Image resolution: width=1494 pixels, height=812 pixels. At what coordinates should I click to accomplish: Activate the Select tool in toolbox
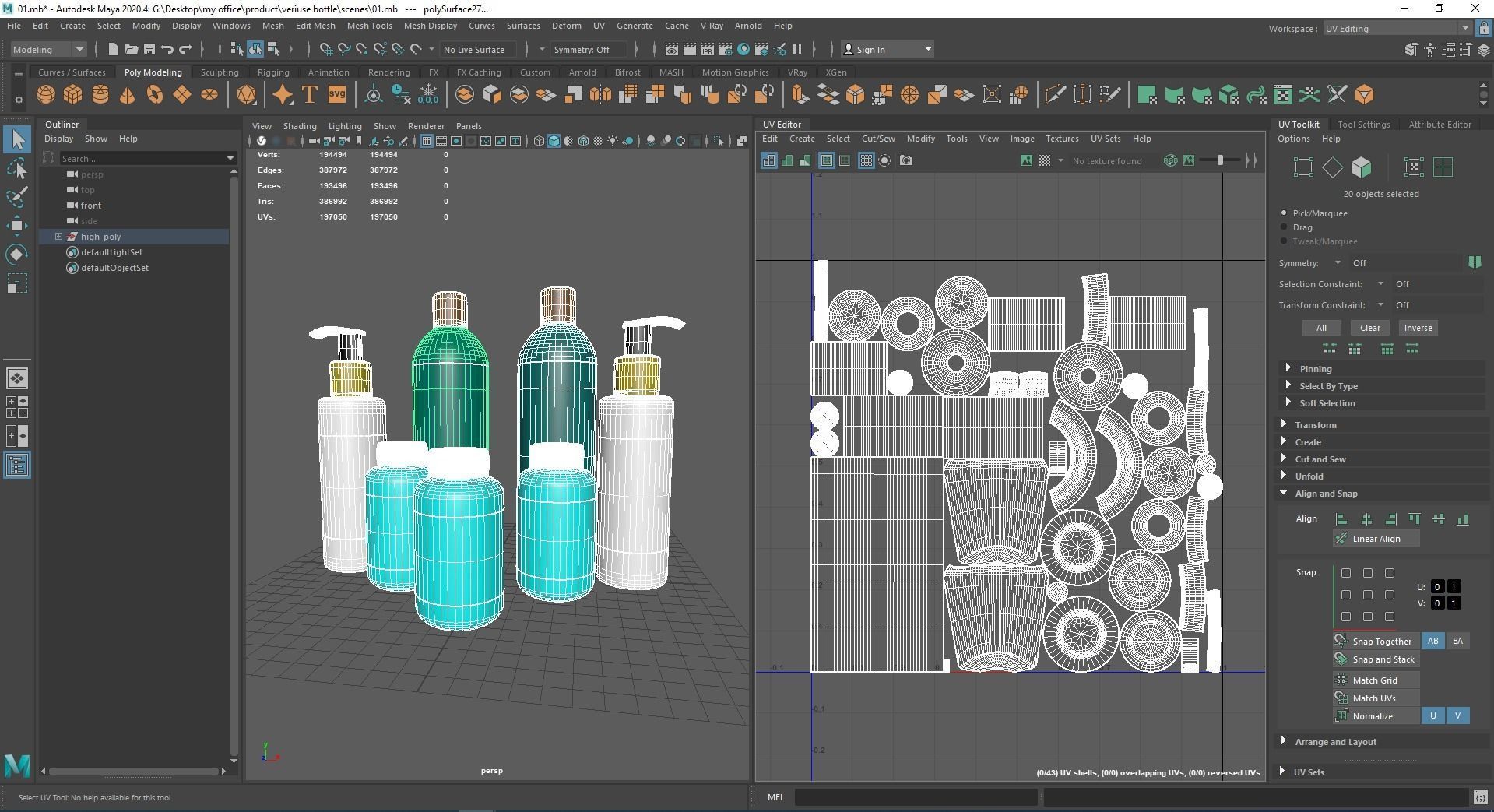(17, 139)
